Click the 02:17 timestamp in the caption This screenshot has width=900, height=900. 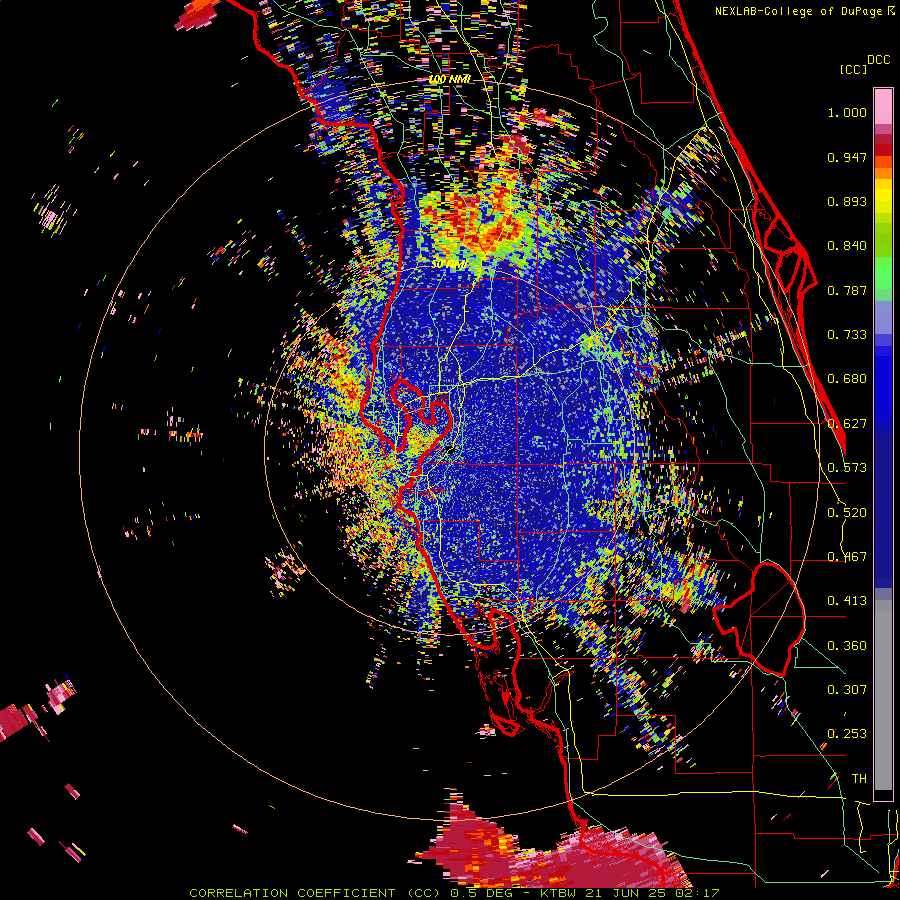(x=697, y=893)
